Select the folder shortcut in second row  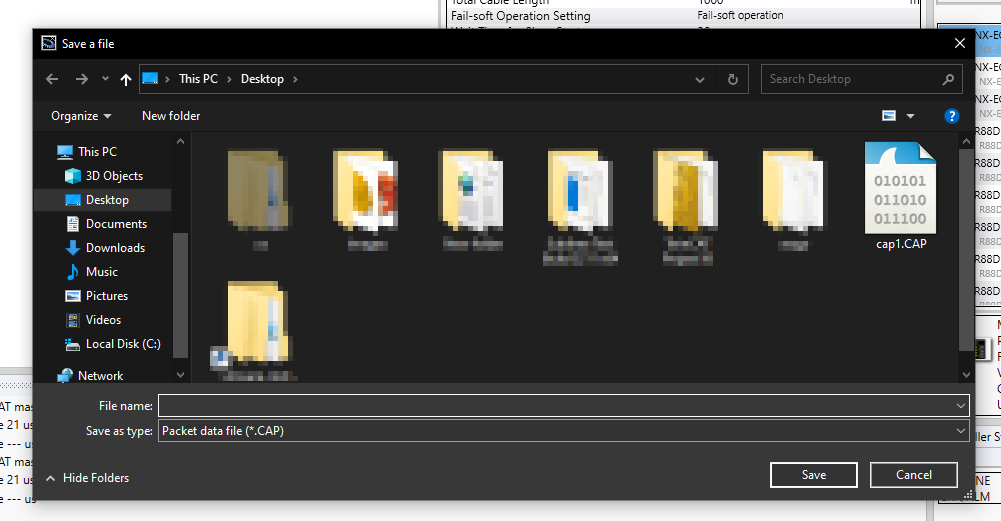[258, 331]
